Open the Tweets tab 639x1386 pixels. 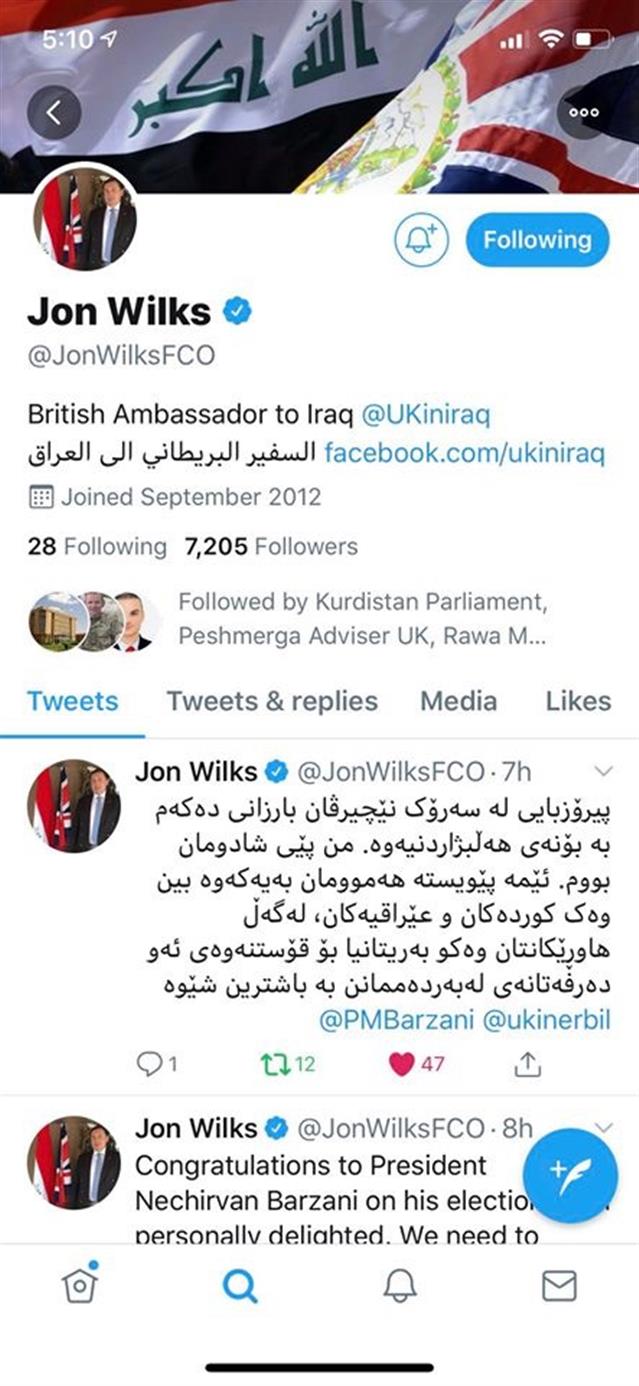click(x=72, y=701)
